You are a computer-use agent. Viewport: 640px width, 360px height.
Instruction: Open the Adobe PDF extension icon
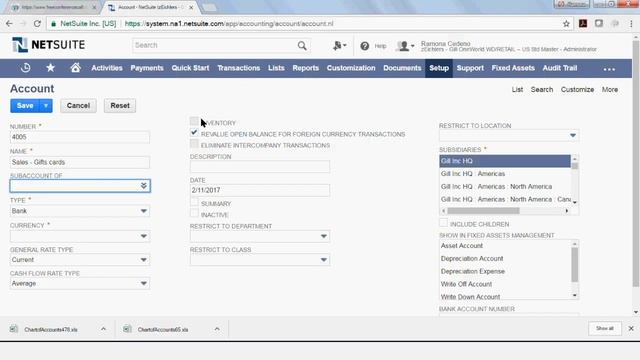(x=583, y=23)
